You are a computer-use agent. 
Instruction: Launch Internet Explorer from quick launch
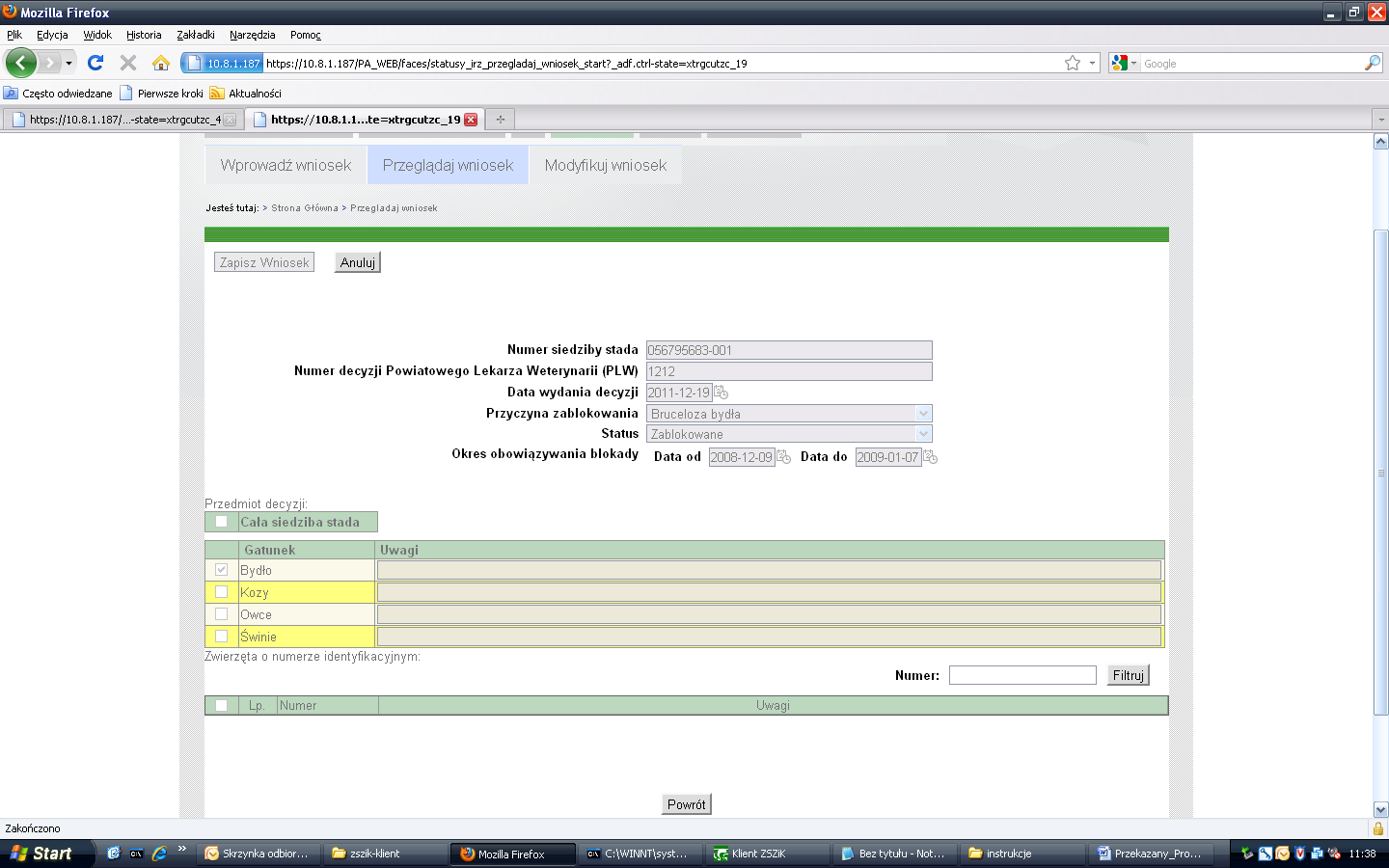[159, 854]
